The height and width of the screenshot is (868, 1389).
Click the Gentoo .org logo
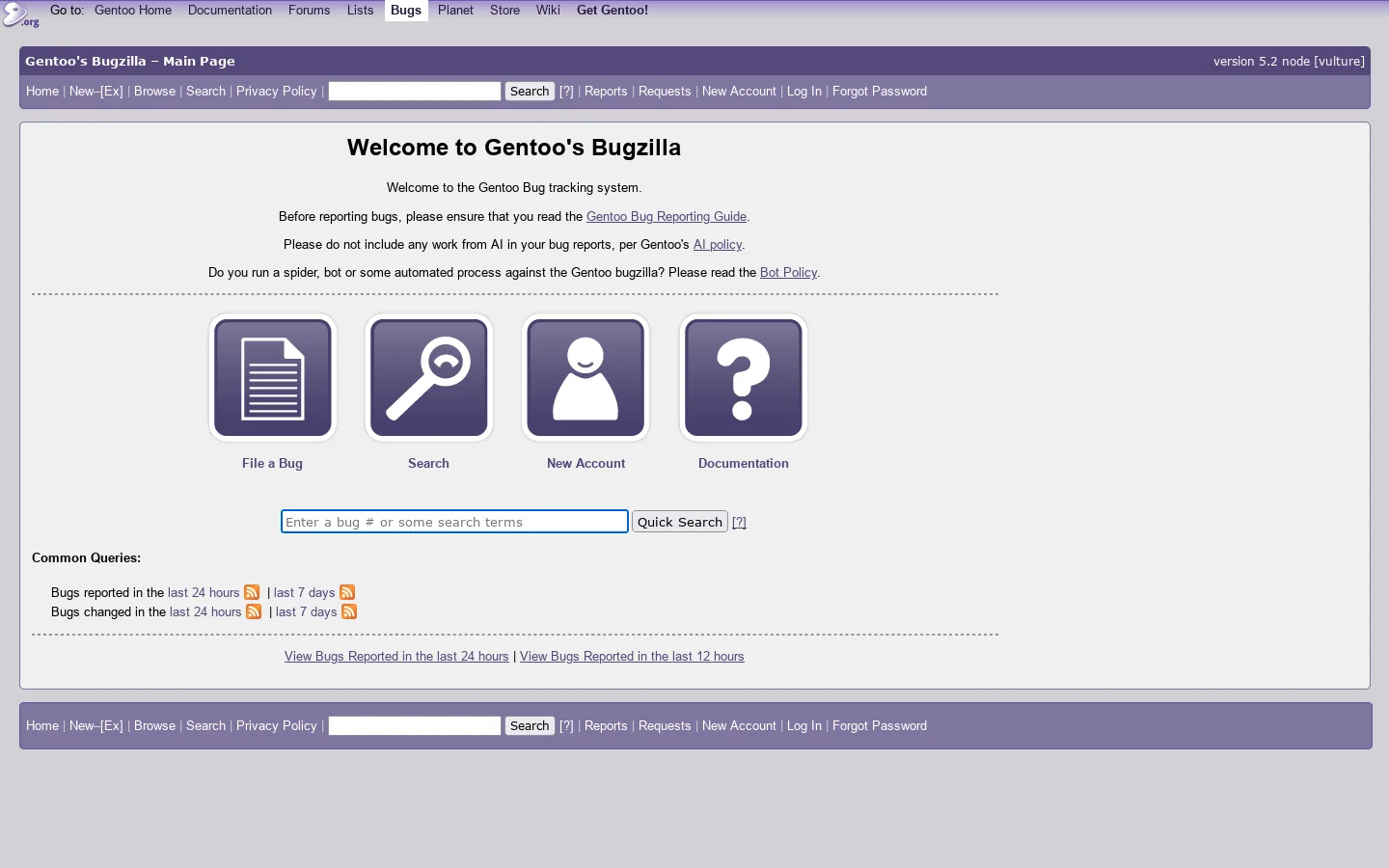[x=20, y=14]
